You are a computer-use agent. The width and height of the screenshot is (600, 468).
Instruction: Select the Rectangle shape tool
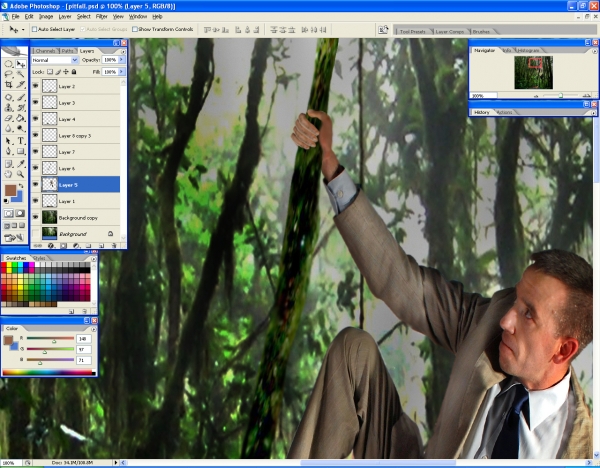pyautogui.click(x=20, y=151)
